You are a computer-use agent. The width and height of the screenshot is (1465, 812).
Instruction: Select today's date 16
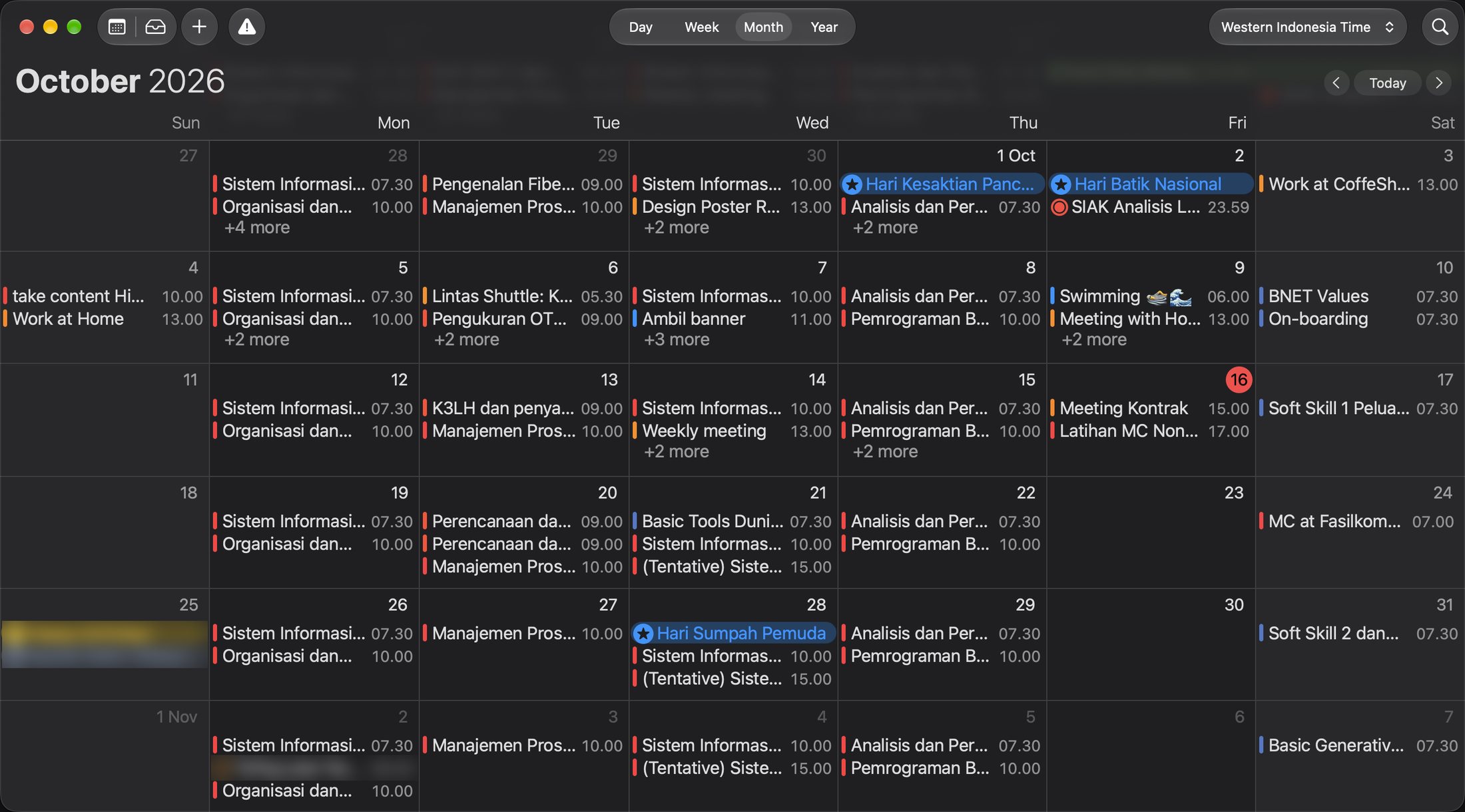point(1239,380)
